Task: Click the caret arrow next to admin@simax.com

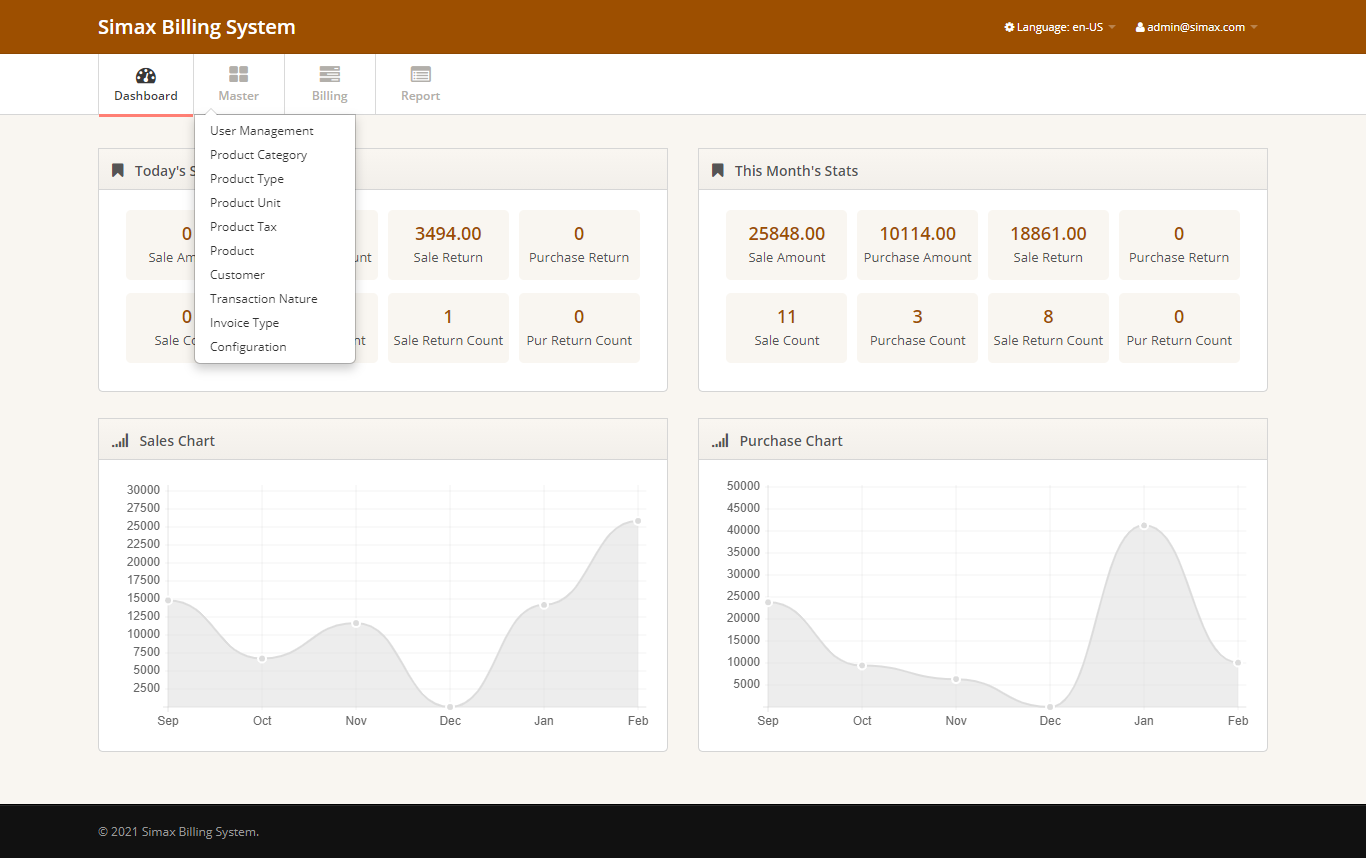Action: pyautogui.click(x=1254, y=27)
